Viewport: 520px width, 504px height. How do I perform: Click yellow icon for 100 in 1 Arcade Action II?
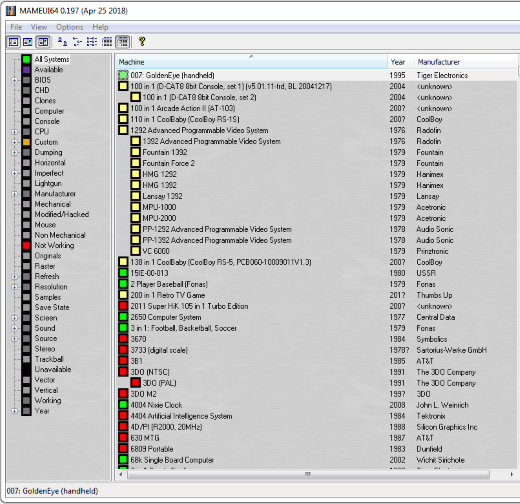coord(123,108)
